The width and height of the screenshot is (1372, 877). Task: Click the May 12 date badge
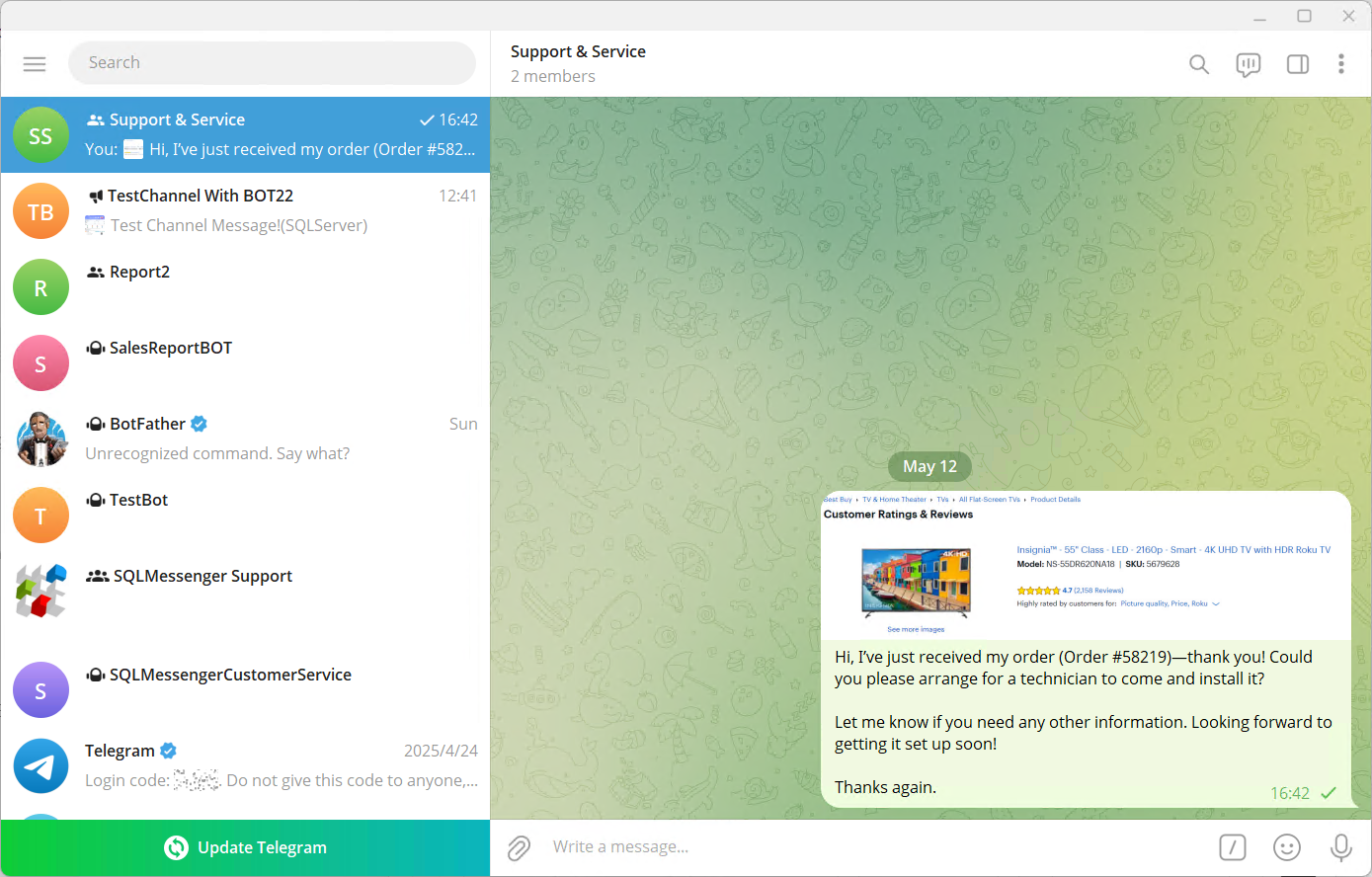(929, 466)
